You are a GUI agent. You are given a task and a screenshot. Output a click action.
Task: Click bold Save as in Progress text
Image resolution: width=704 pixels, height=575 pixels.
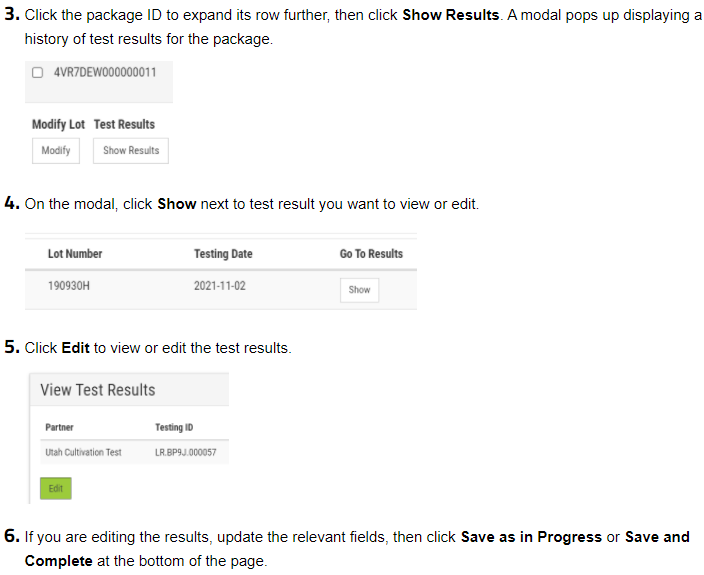click(531, 537)
